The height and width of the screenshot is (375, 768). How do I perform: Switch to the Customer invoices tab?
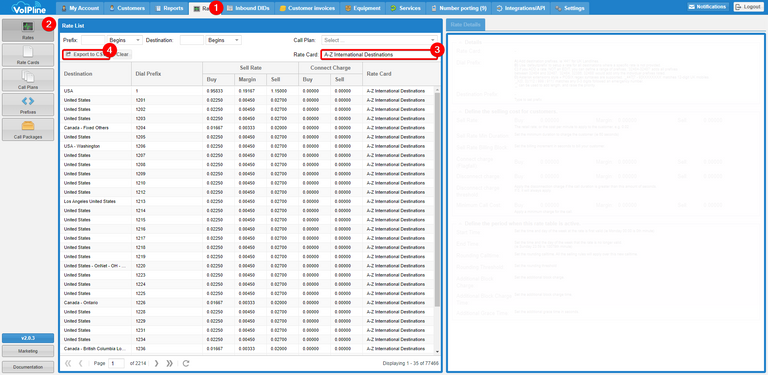tap(307, 8)
